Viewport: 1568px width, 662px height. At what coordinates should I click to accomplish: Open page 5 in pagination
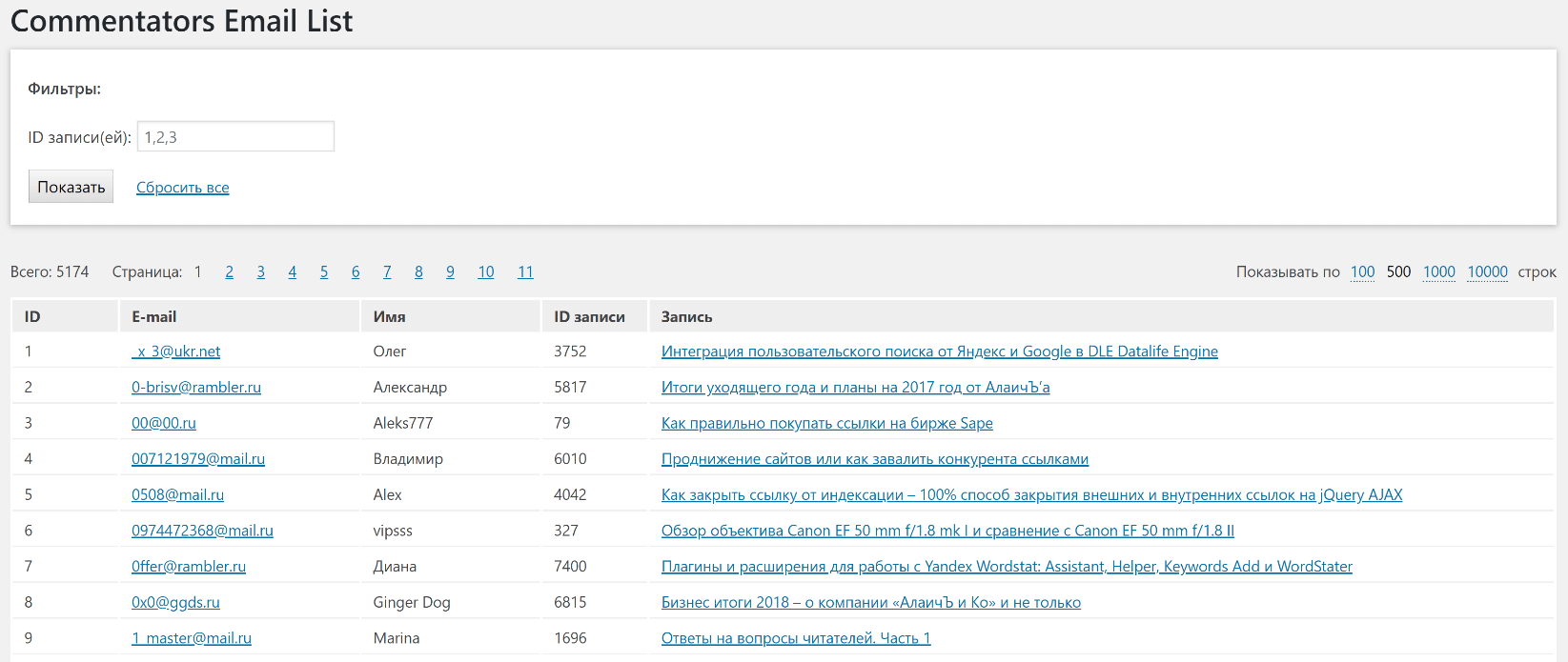click(x=324, y=272)
